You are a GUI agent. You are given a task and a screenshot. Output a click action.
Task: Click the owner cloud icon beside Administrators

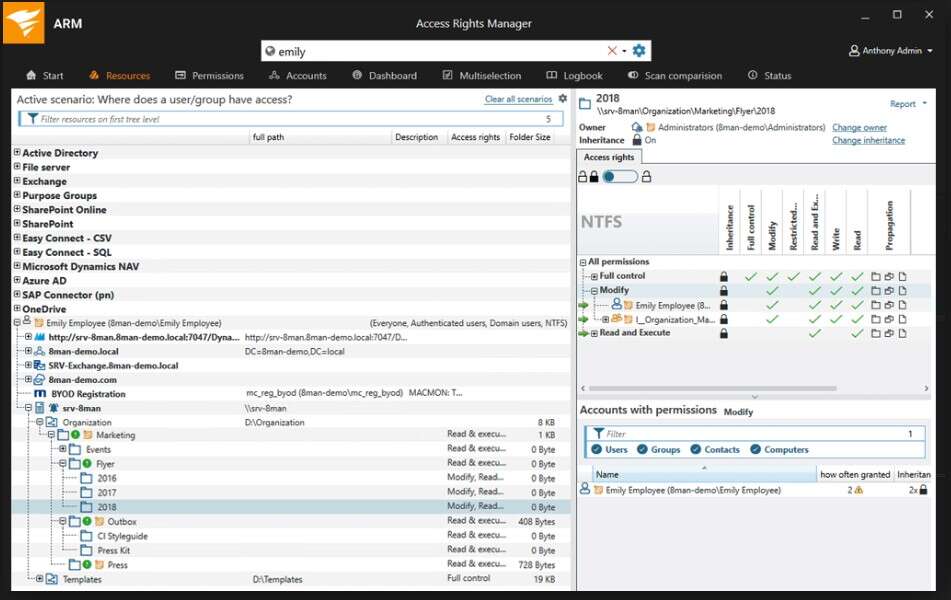coord(635,127)
